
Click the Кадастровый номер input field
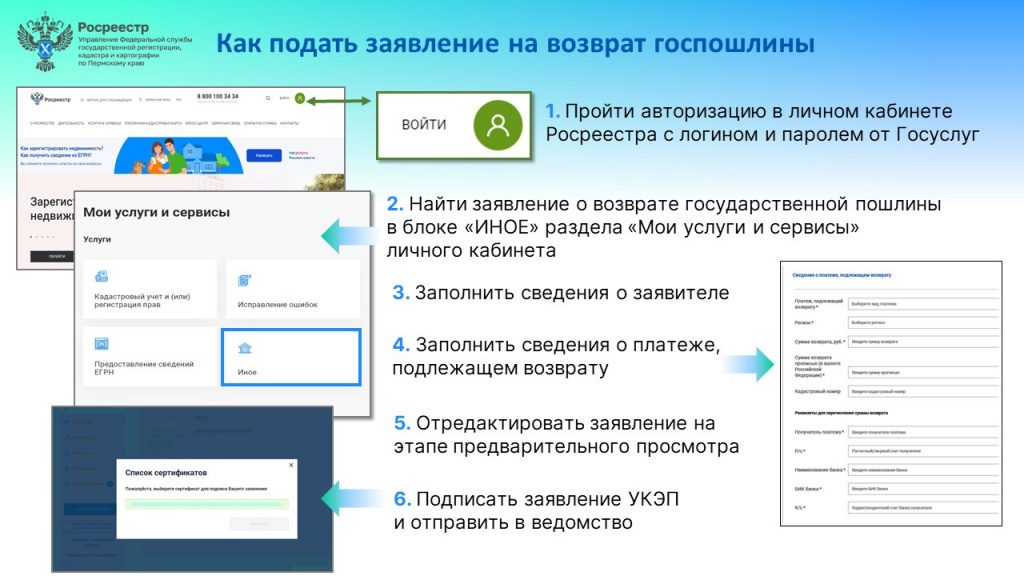click(x=923, y=391)
